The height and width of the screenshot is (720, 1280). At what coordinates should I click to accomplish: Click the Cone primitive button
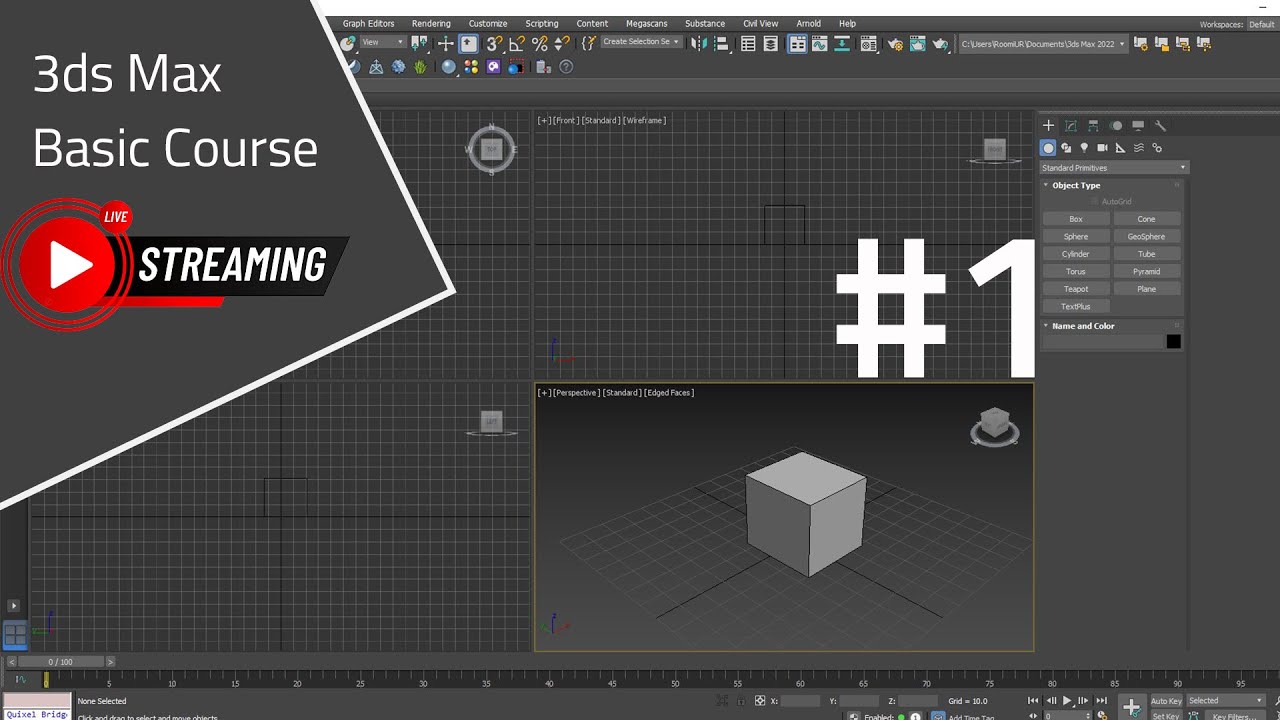1147,219
